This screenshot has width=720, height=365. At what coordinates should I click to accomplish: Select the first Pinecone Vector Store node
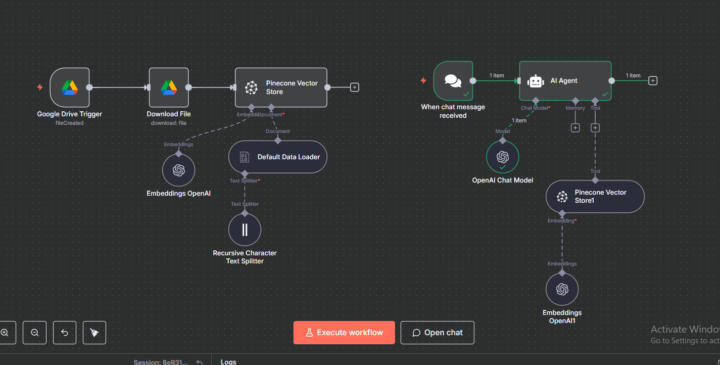[281, 87]
